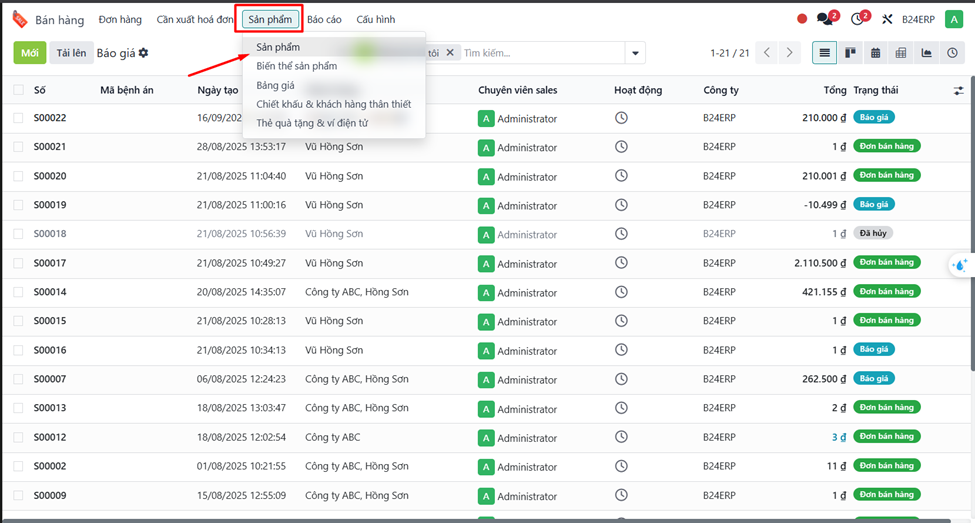
Task: Open the conversations messages icon
Action: [825, 19]
